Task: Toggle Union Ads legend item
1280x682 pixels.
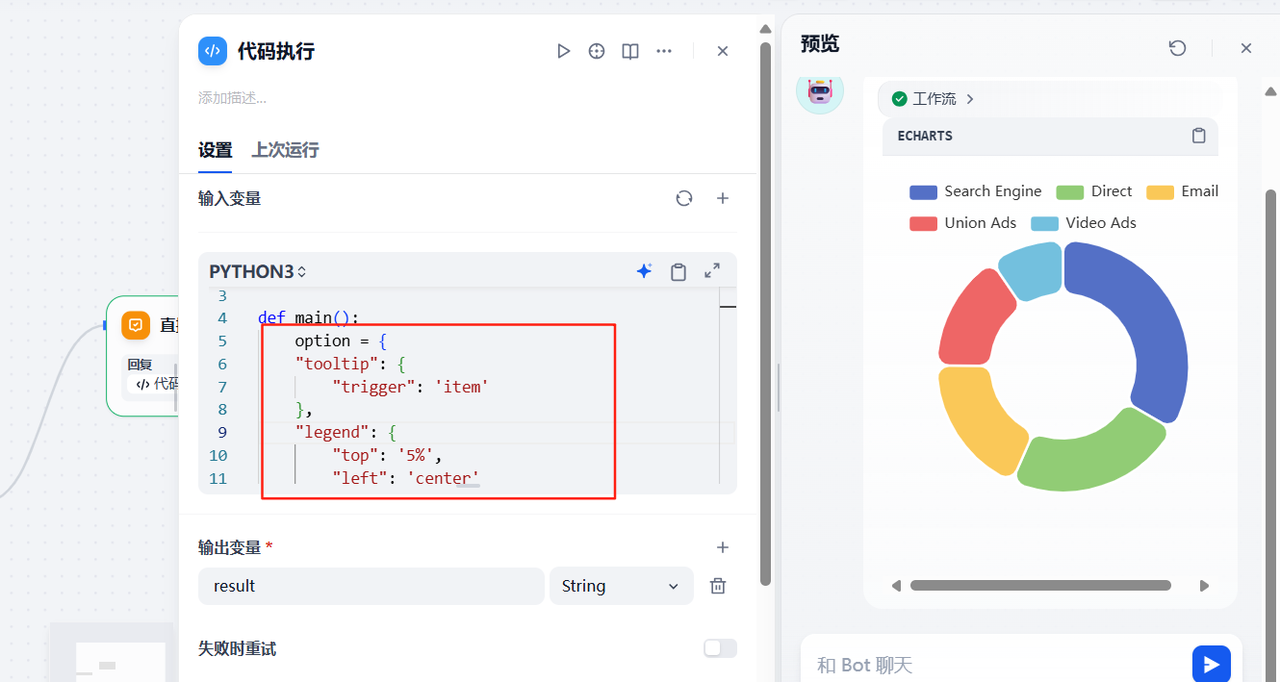Action: click(962, 223)
